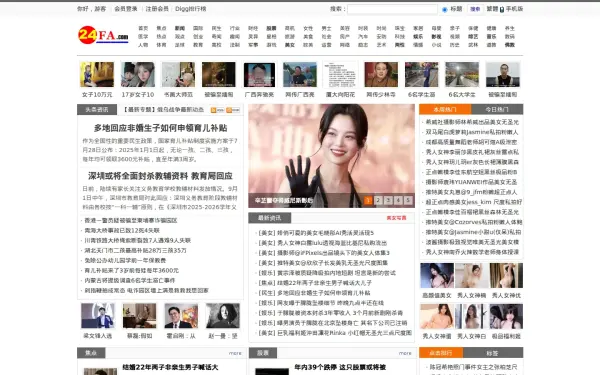Show slide 2 in the carousel
Screen dimensions: 600x375
coord(378,200)
